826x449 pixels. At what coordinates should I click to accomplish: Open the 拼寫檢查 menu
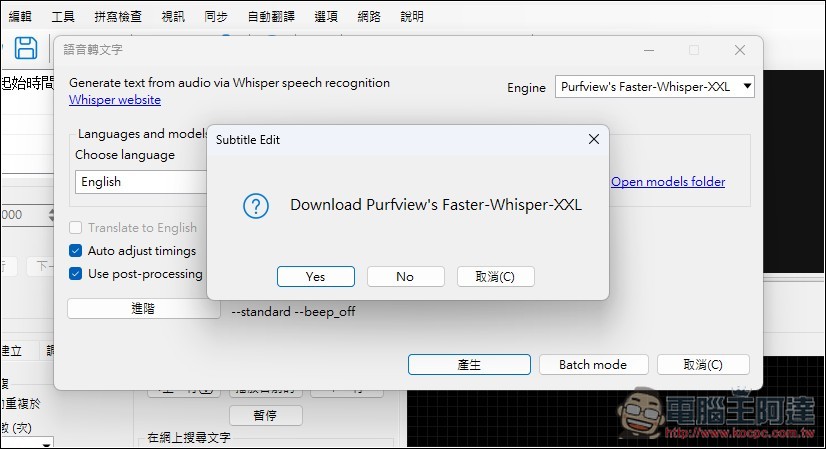[x=118, y=17]
